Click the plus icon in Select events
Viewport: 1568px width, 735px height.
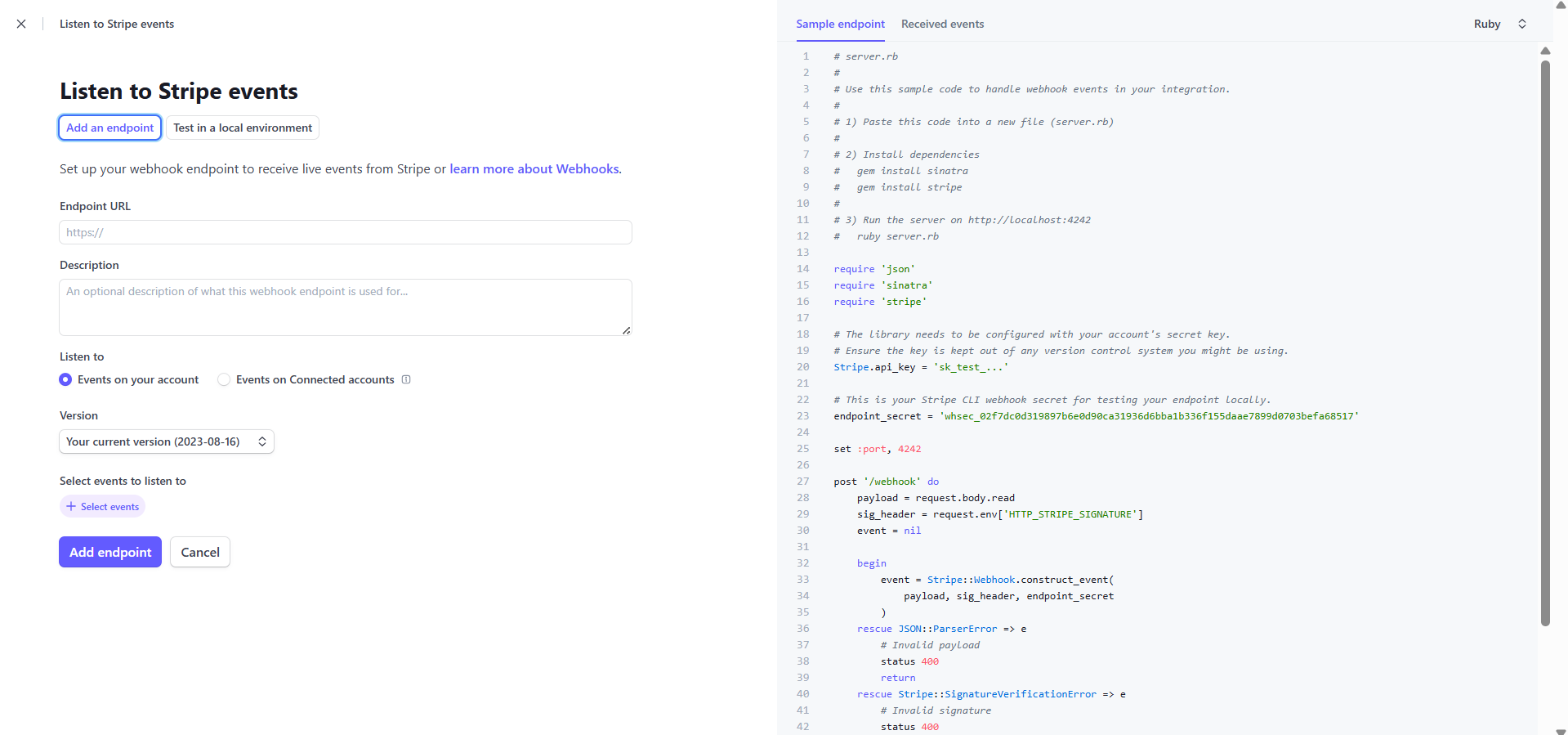[71, 507]
